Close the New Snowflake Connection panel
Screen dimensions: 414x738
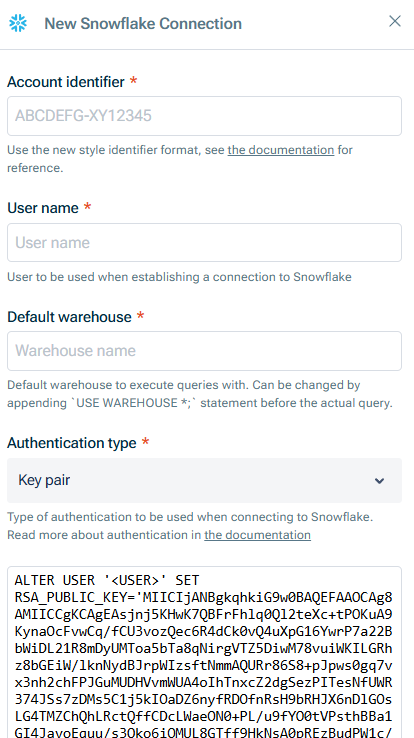pos(395,21)
